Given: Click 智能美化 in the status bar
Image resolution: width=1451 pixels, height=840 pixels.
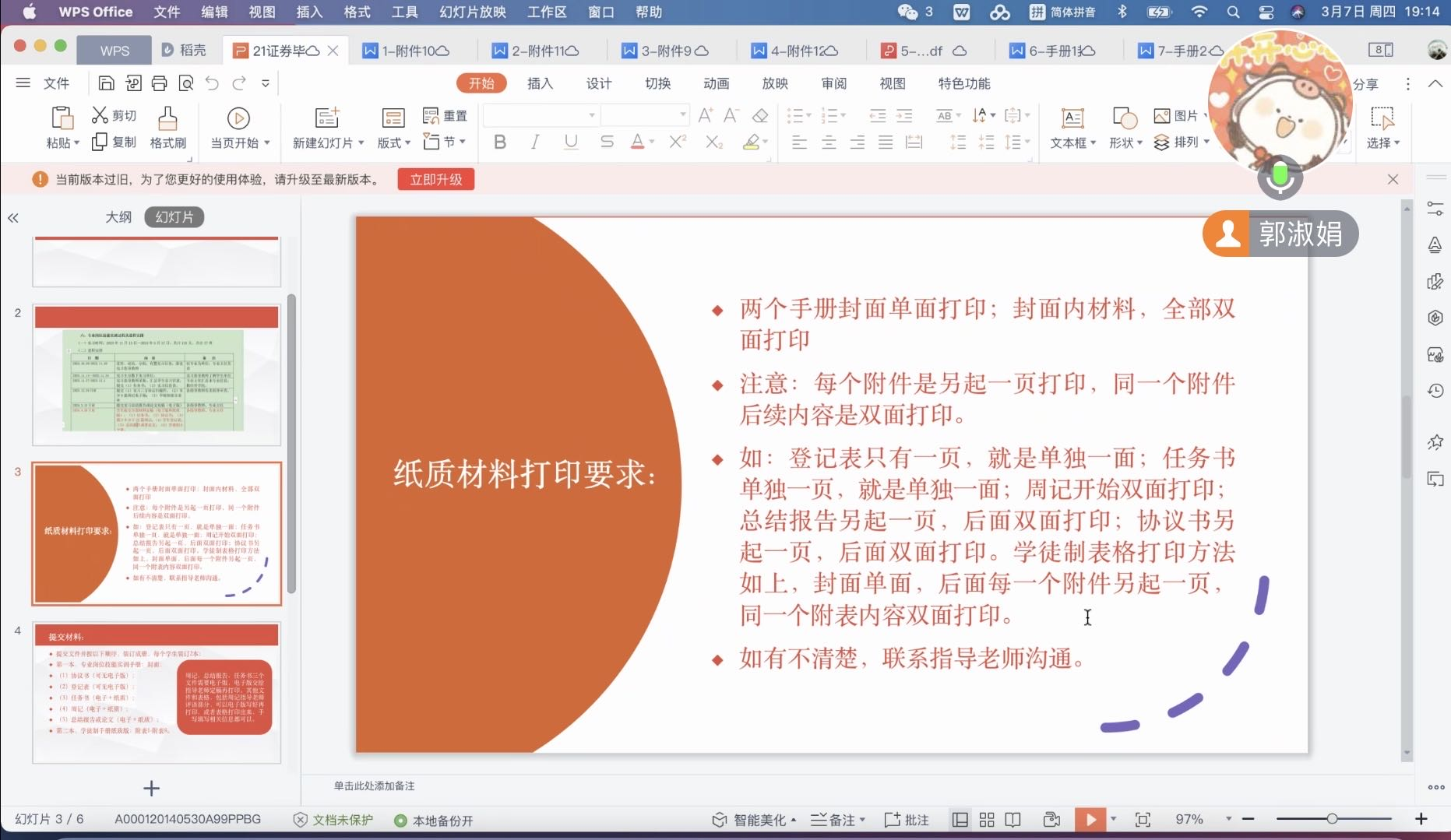Looking at the screenshot, I should point(754,820).
